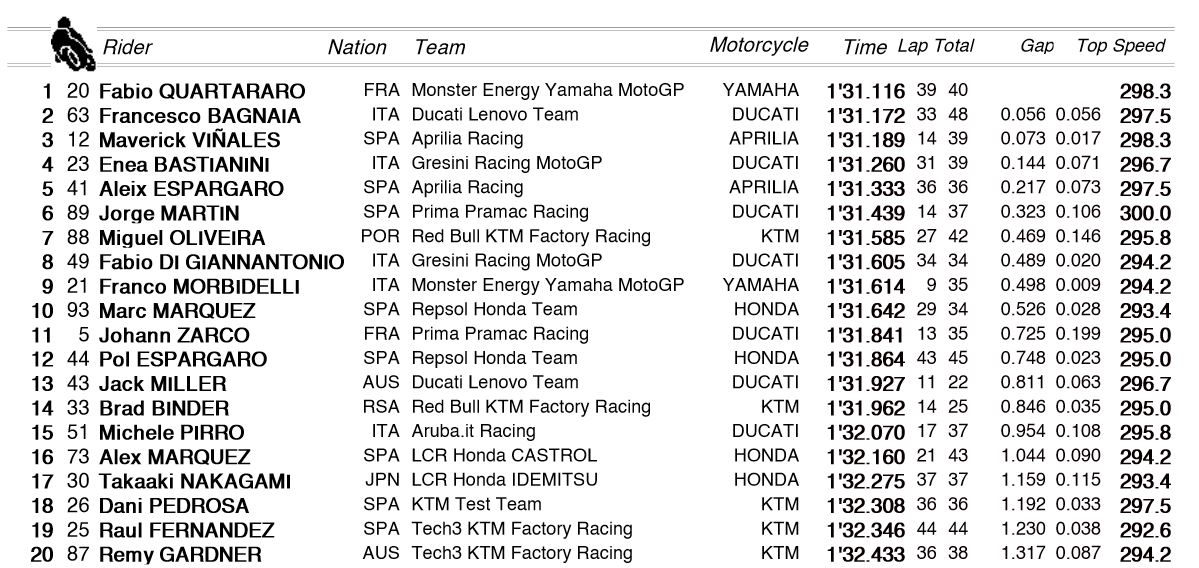The height and width of the screenshot is (568, 1199).
Task: Click Remy GARDNER in last row
Action: click(x=180, y=555)
